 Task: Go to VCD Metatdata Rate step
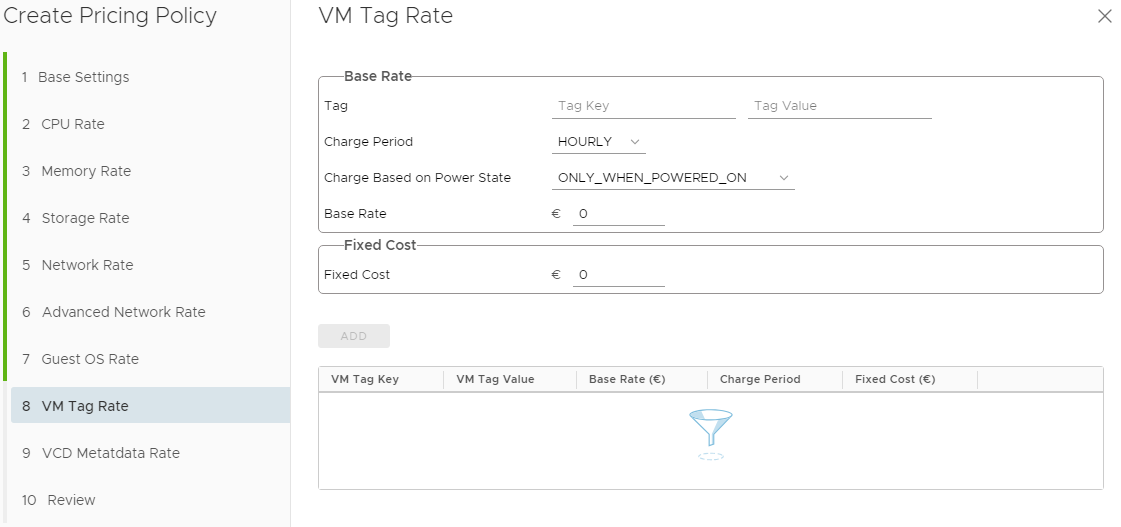point(110,453)
